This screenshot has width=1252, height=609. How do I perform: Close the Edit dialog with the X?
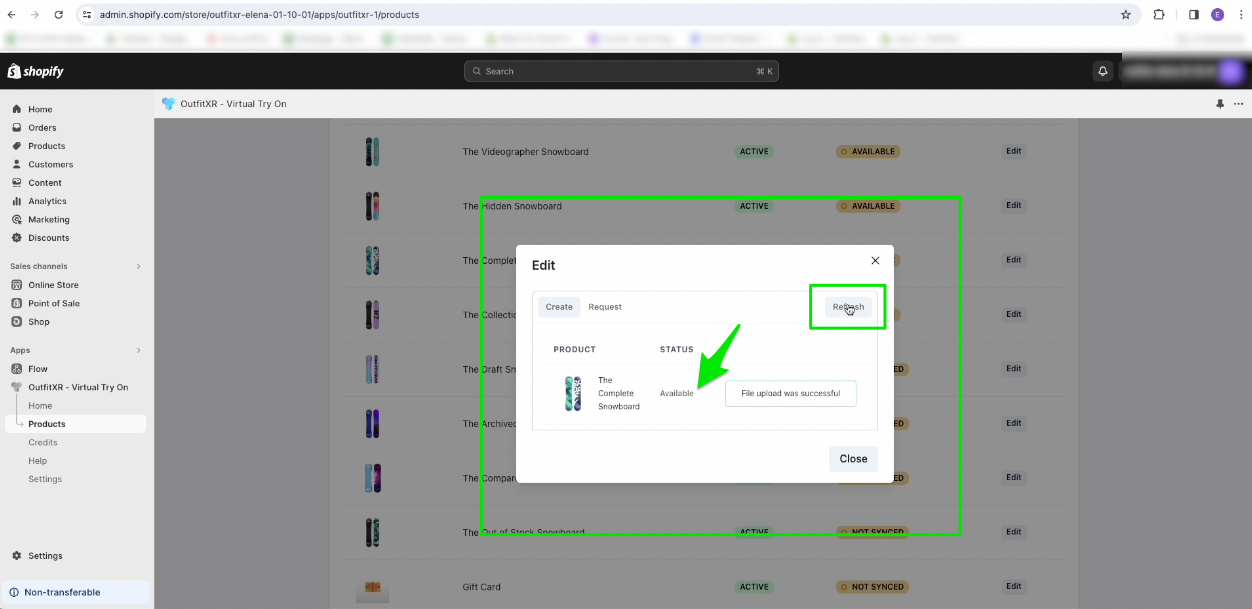point(875,260)
